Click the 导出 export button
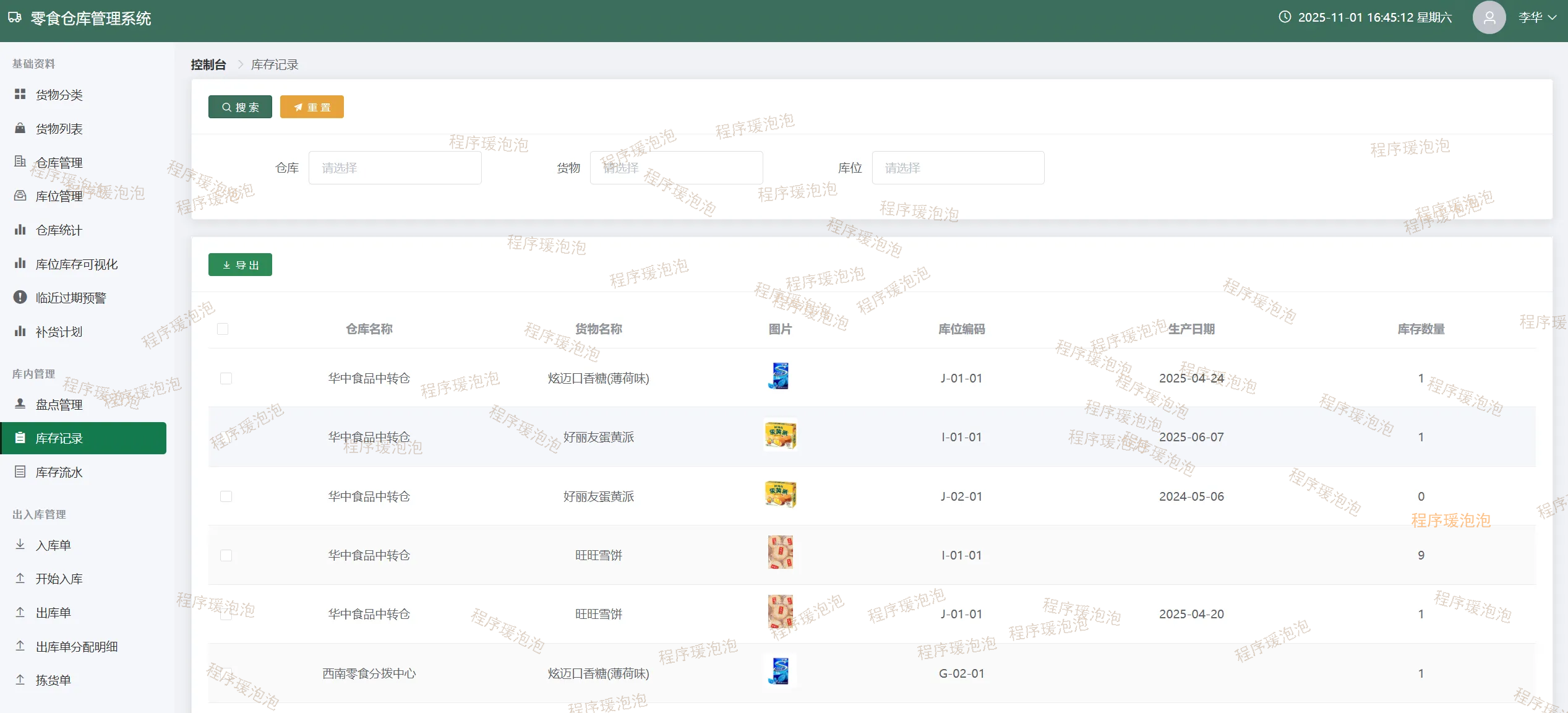This screenshot has height=713, width=1568. coord(240,265)
